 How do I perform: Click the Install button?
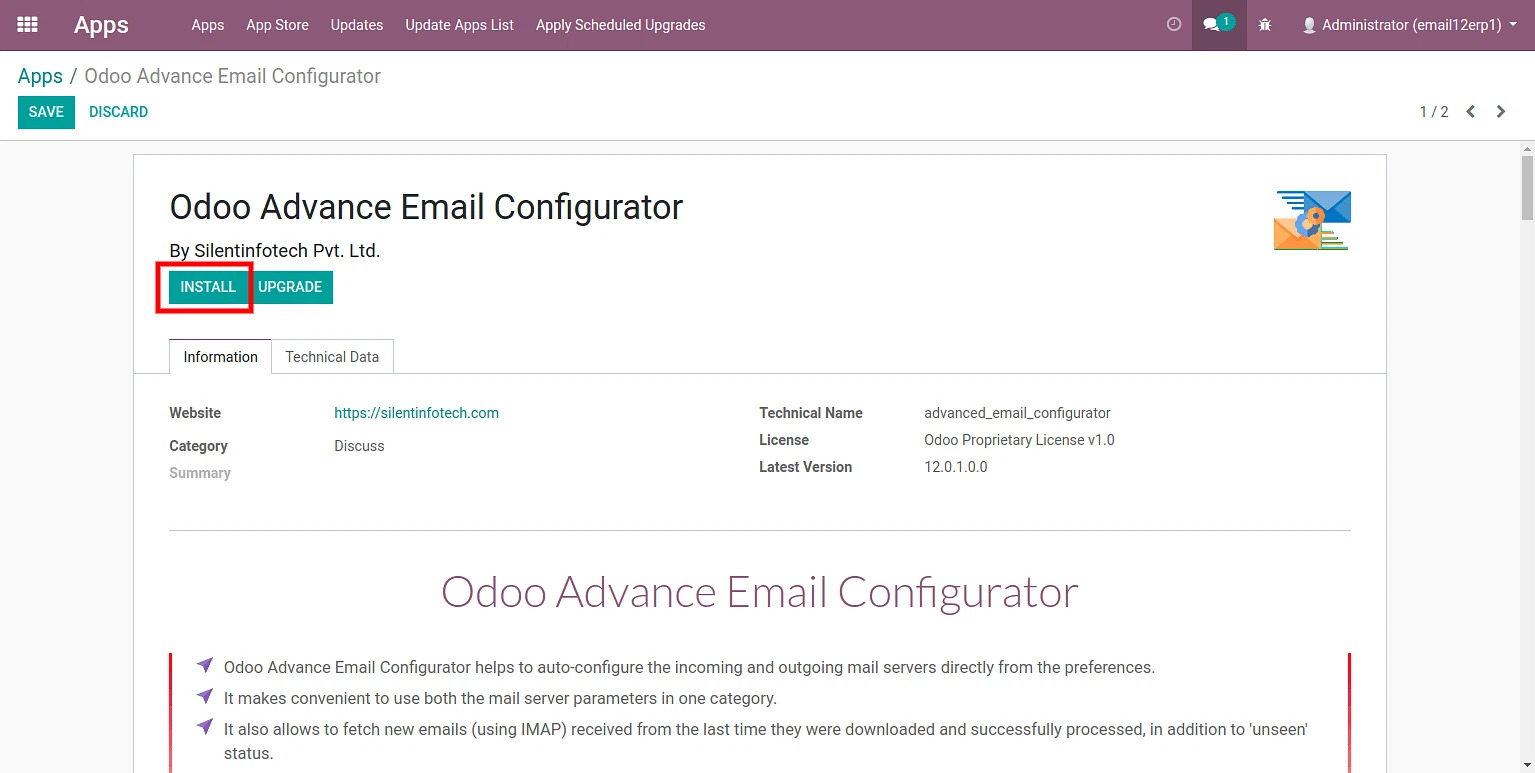208,287
